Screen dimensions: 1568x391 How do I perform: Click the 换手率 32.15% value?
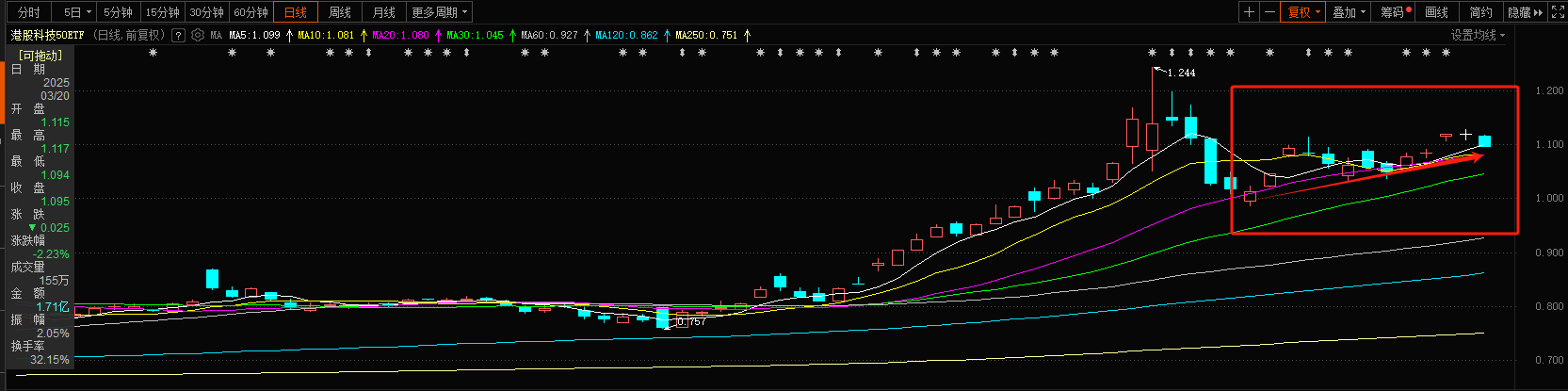coord(50,360)
